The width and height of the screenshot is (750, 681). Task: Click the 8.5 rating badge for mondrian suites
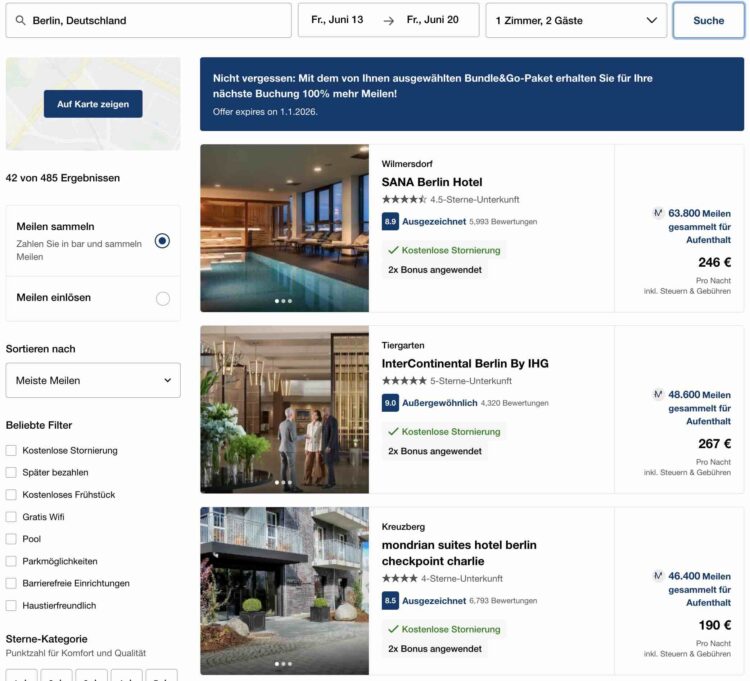390,601
